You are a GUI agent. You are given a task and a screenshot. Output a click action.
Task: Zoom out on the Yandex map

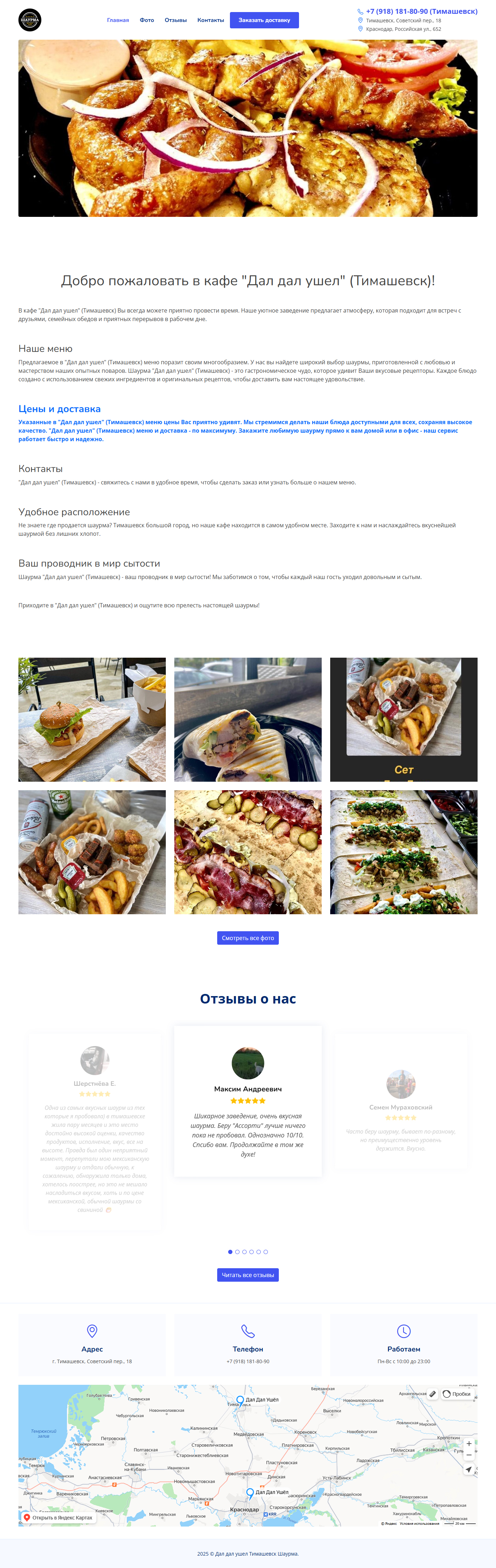[469, 1455]
